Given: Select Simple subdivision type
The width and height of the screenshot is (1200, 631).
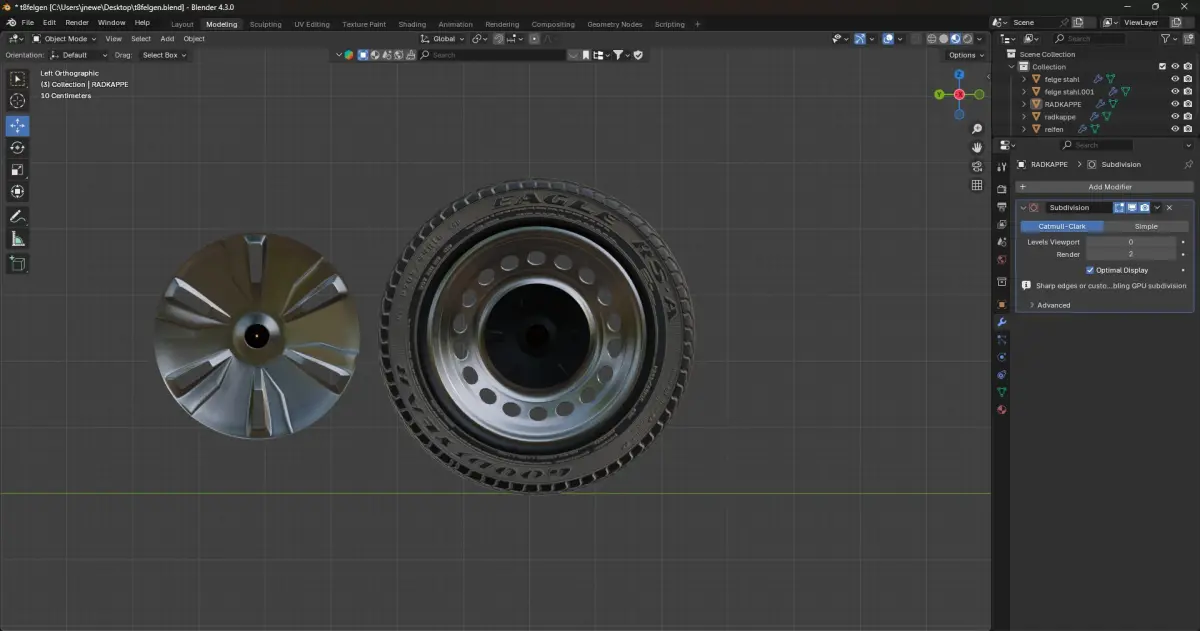Looking at the screenshot, I should pos(1146,226).
